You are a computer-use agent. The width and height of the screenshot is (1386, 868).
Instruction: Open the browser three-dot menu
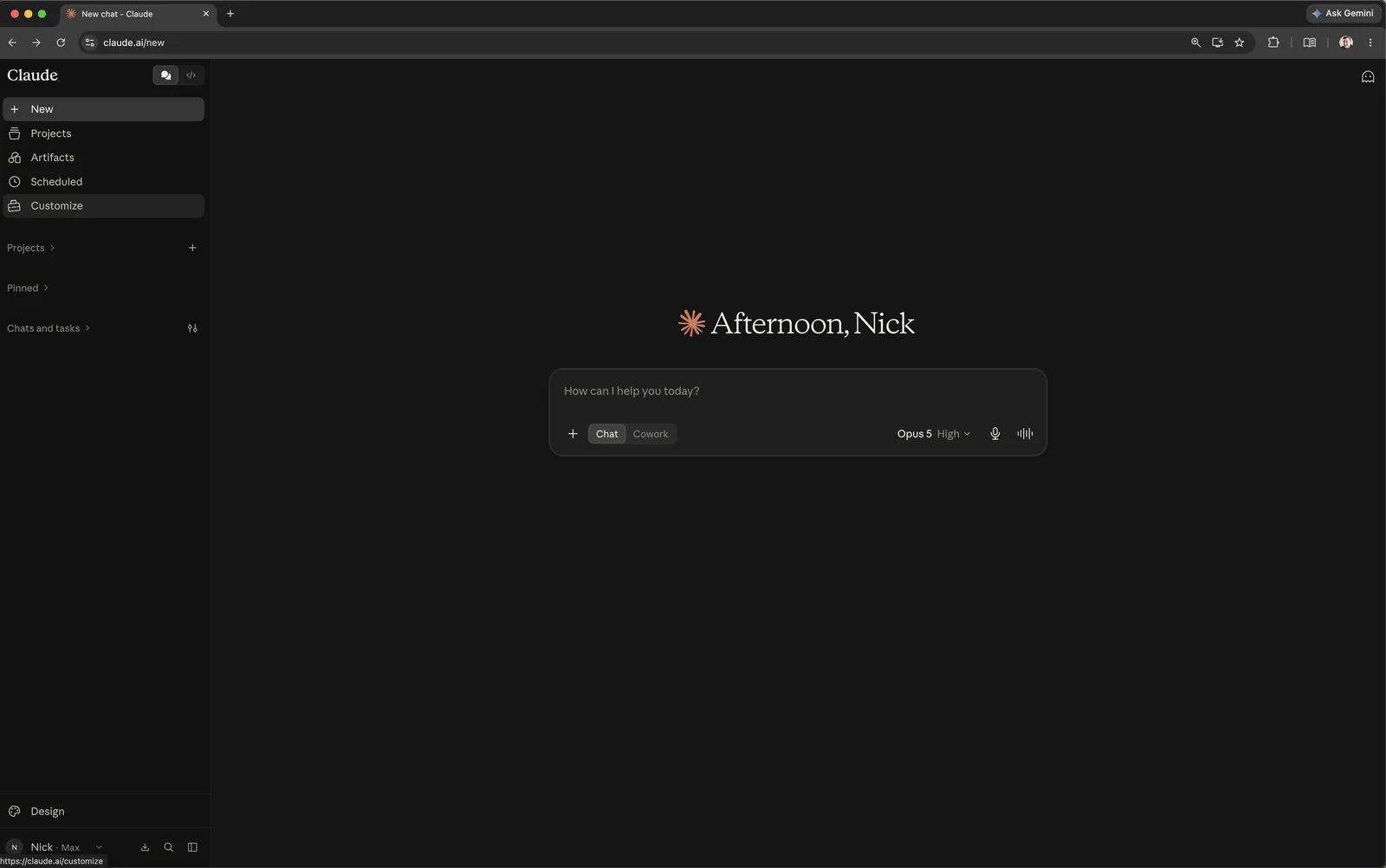point(1370,42)
